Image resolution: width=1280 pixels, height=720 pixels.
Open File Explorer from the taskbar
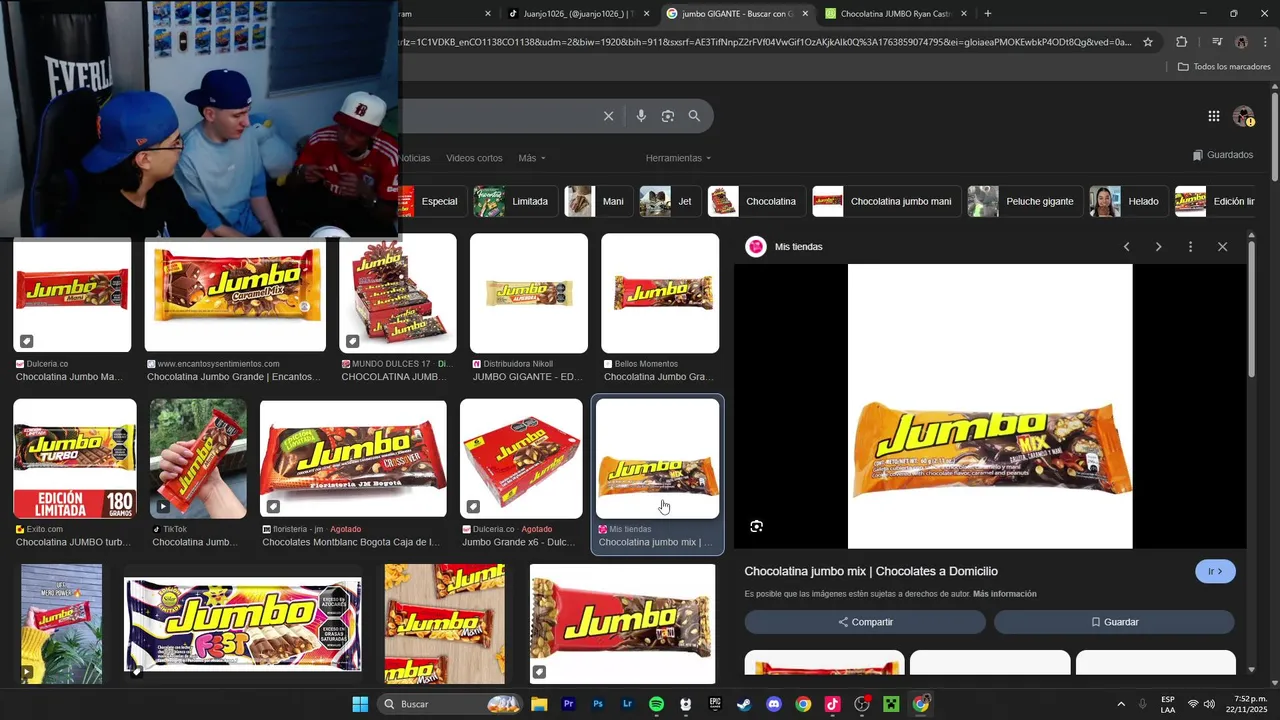(x=539, y=704)
